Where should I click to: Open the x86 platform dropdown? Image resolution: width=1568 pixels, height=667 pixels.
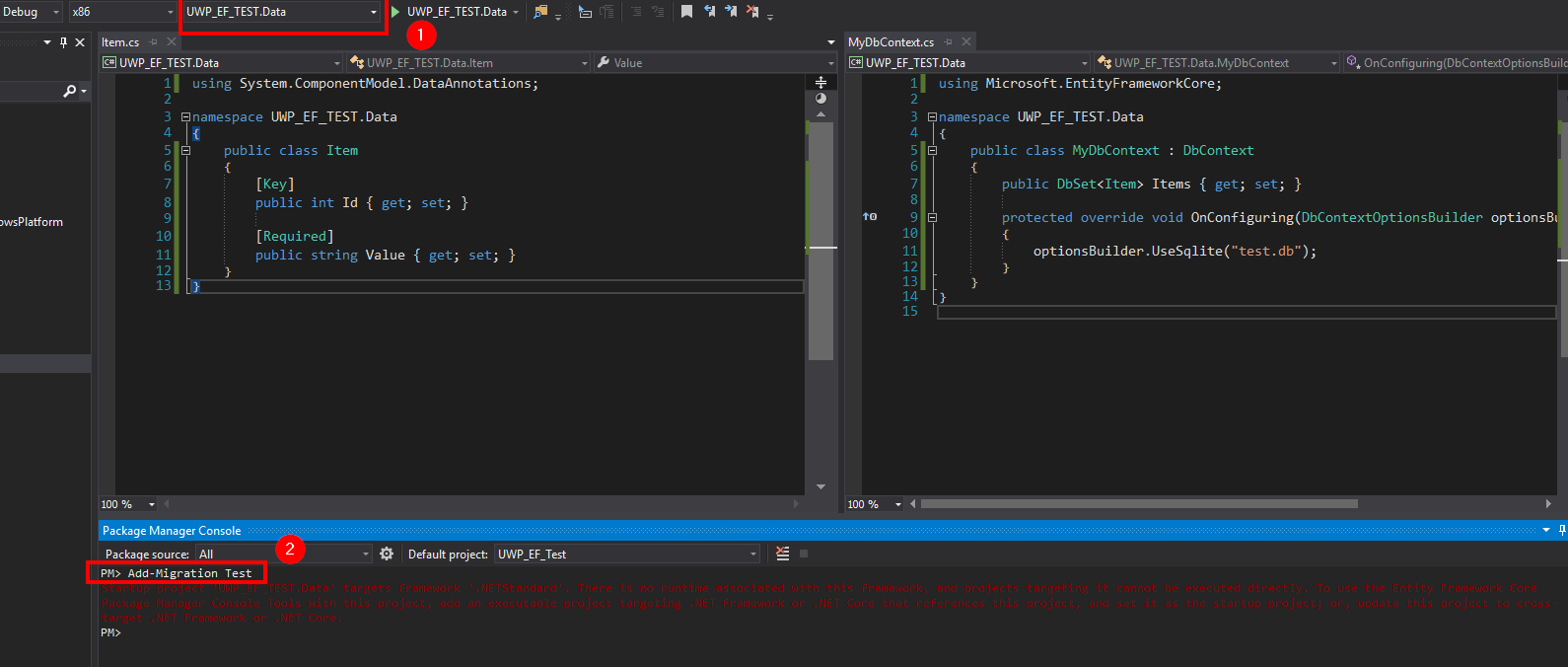point(170,12)
